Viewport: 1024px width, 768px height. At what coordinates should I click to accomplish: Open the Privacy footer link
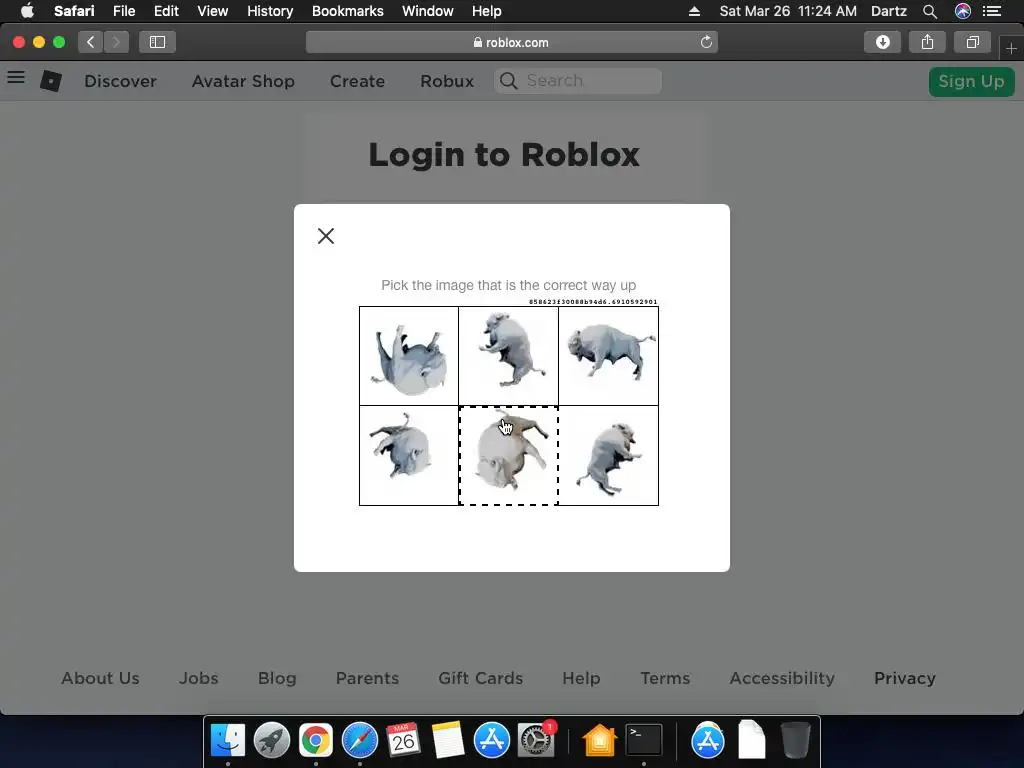(904, 678)
